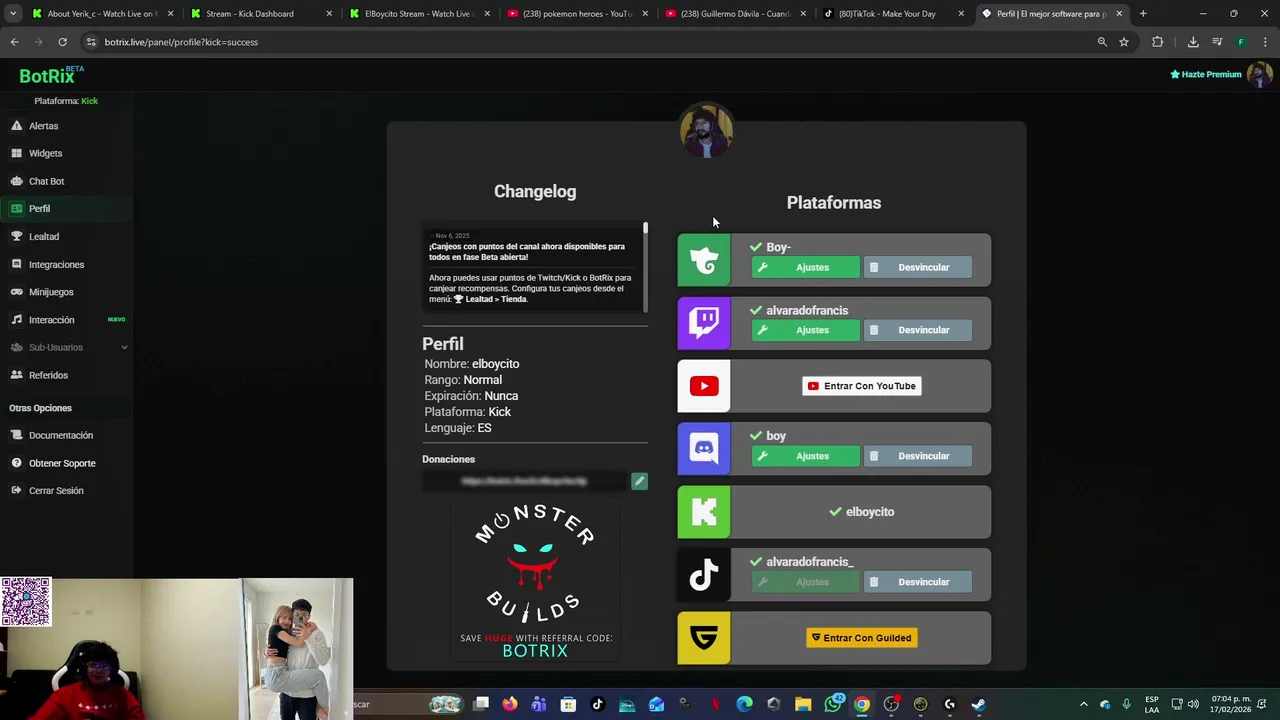Click the Twitch platform icon

[704, 323]
